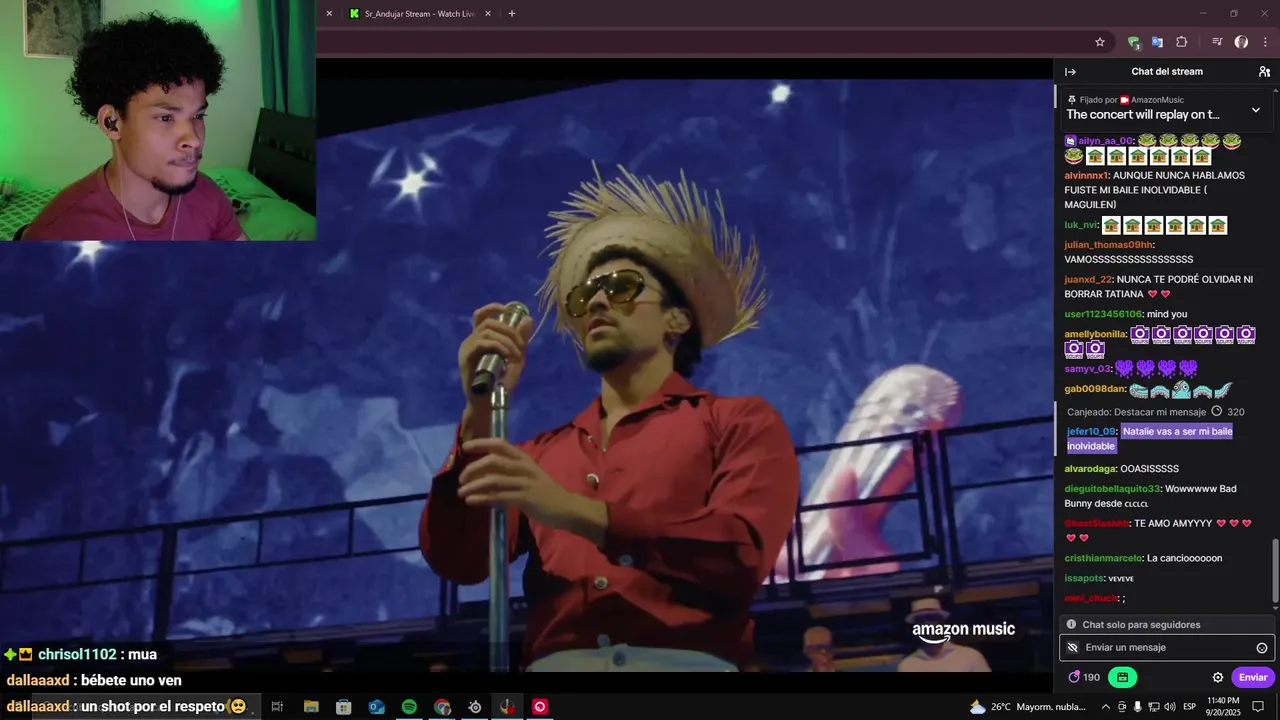Screen dimensions: 1280x720
Task: Open Chrome from the taskbar
Action: (442, 707)
